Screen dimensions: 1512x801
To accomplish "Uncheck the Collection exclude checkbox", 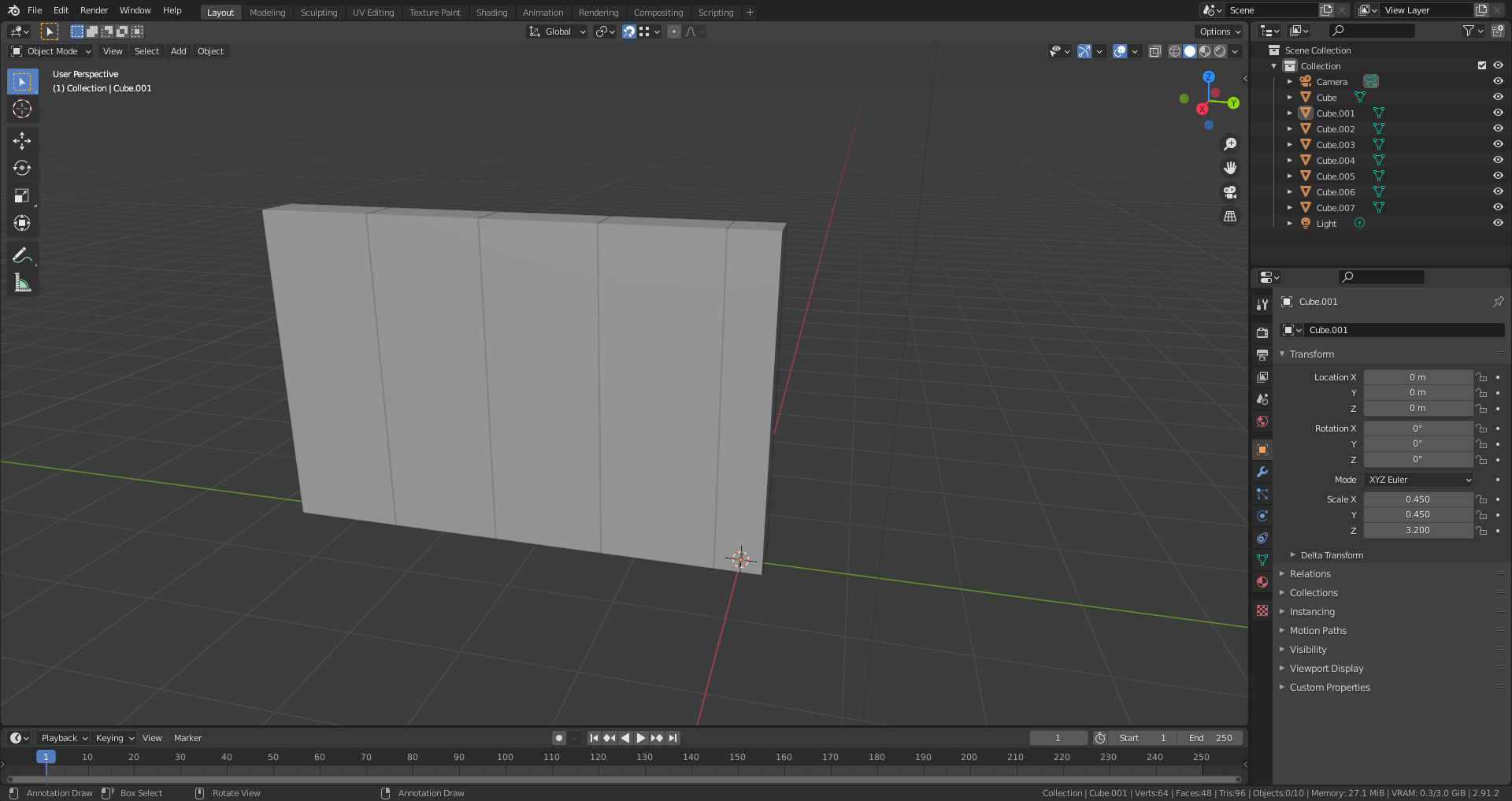I will click(1481, 65).
